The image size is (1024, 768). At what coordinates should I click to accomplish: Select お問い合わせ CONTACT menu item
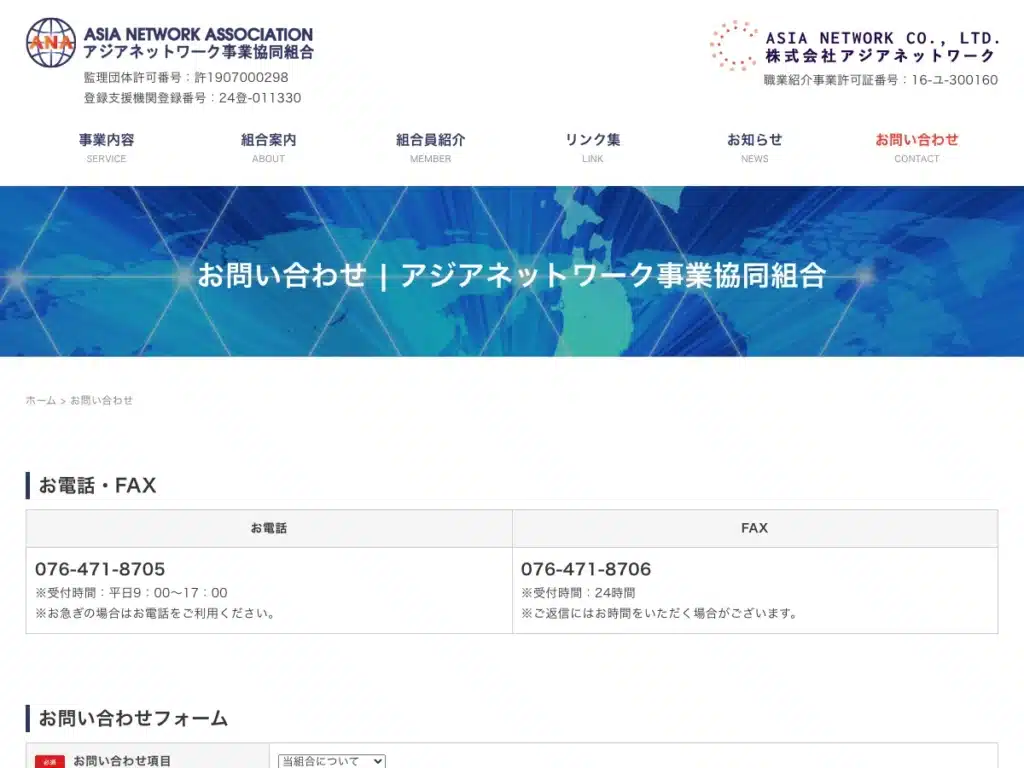click(917, 148)
